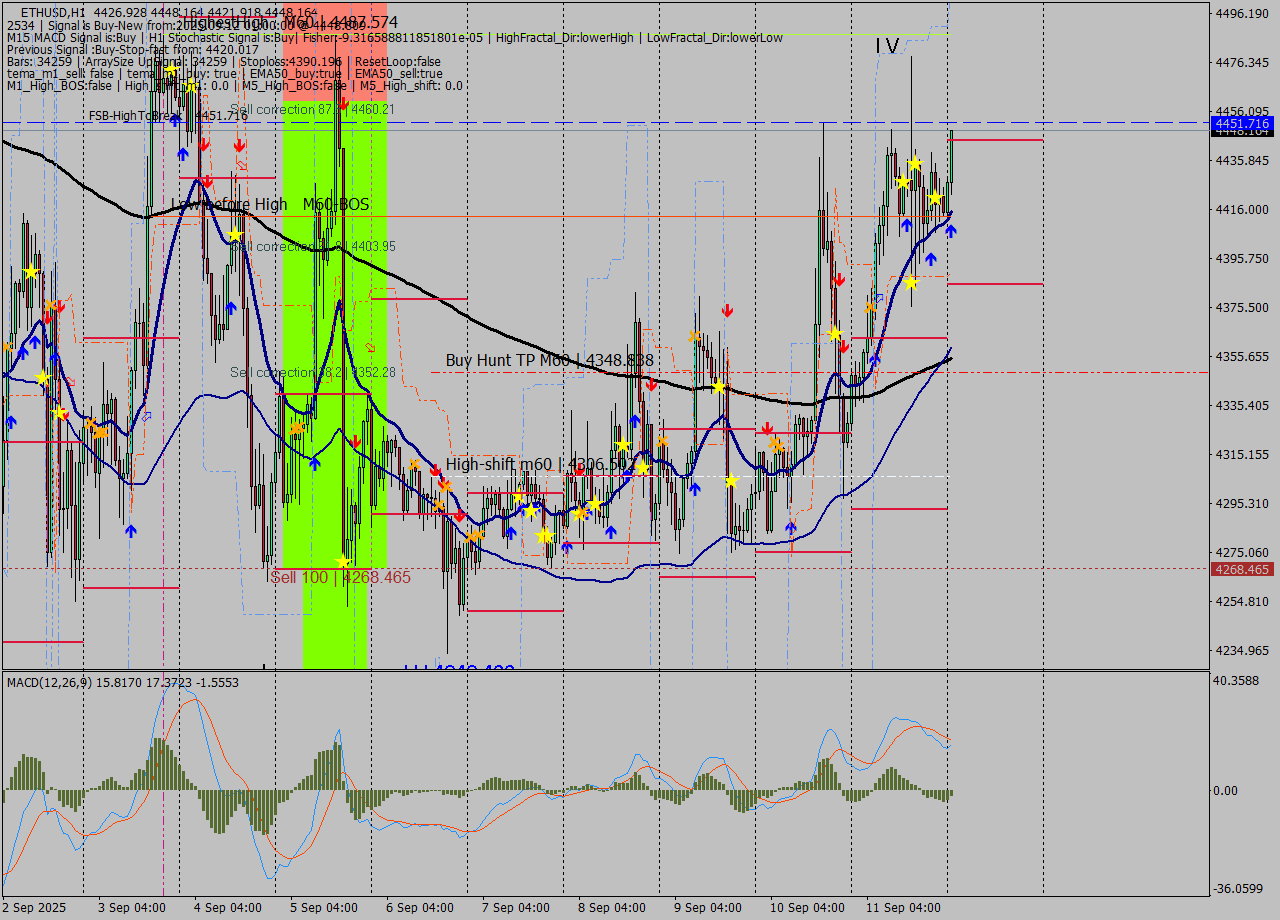Click the yellow star marker near the recent price peak
The image size is (1280, 920).
[x=915, y=164]
